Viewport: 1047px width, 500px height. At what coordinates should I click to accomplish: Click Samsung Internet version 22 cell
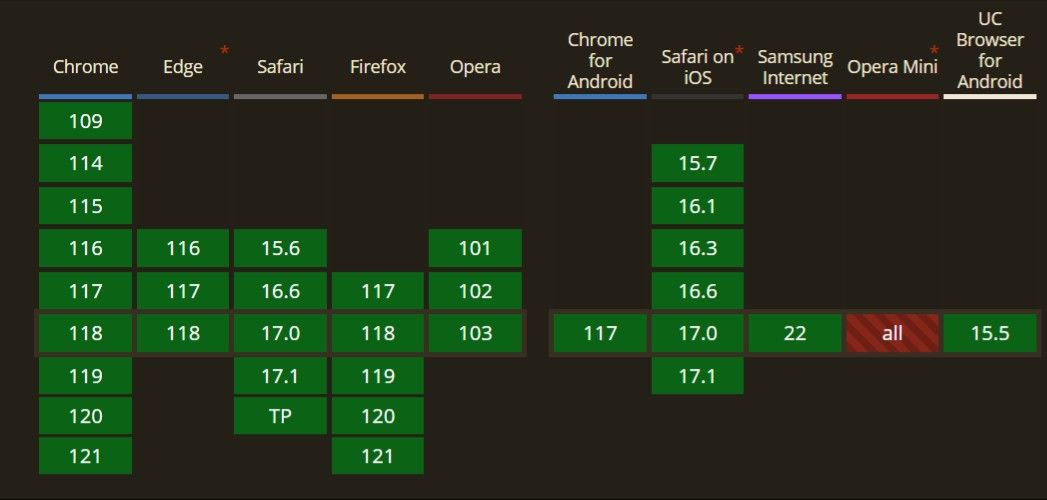[795, 333]
